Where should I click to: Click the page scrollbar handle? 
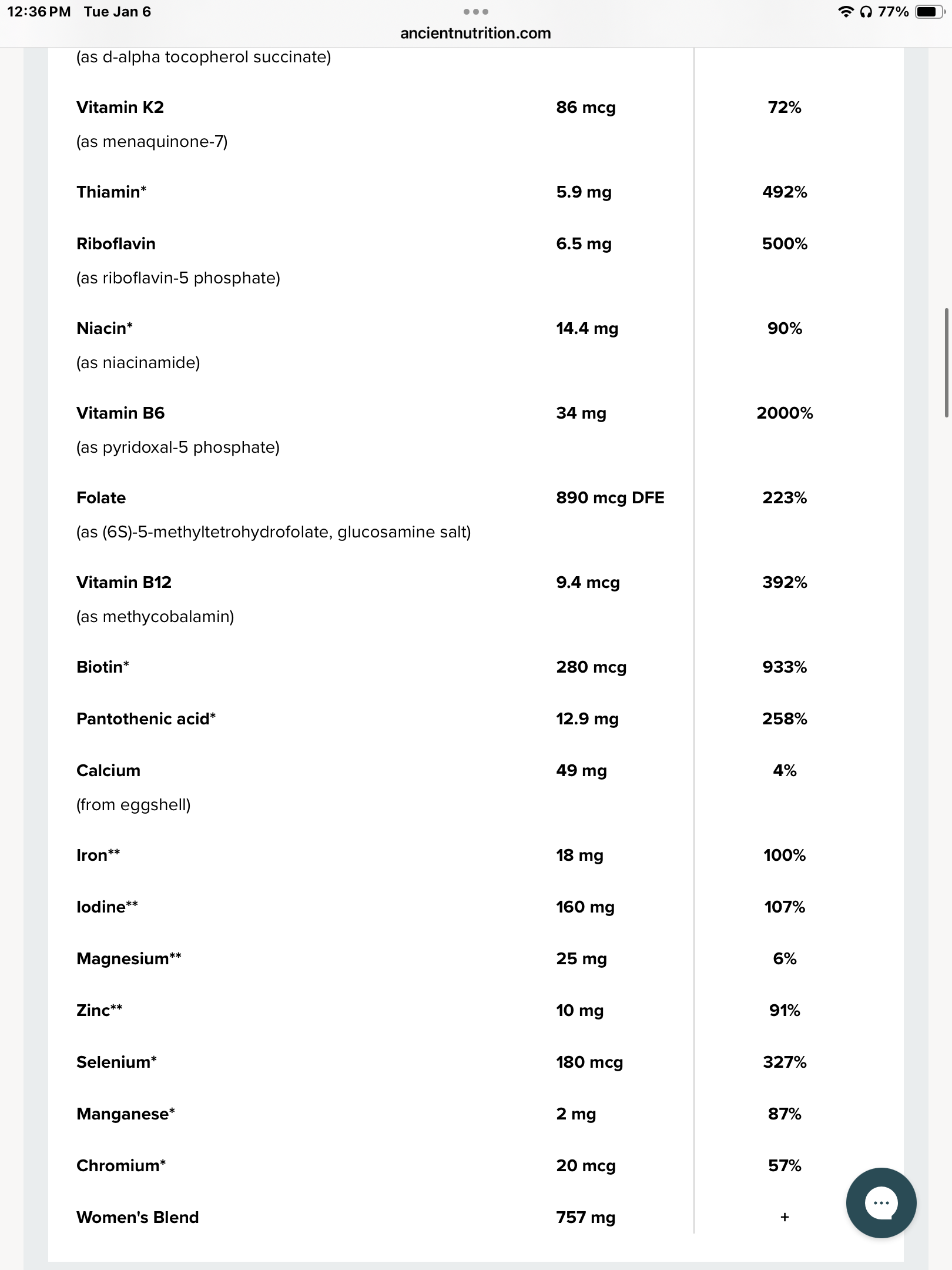(x=946, y=362)
